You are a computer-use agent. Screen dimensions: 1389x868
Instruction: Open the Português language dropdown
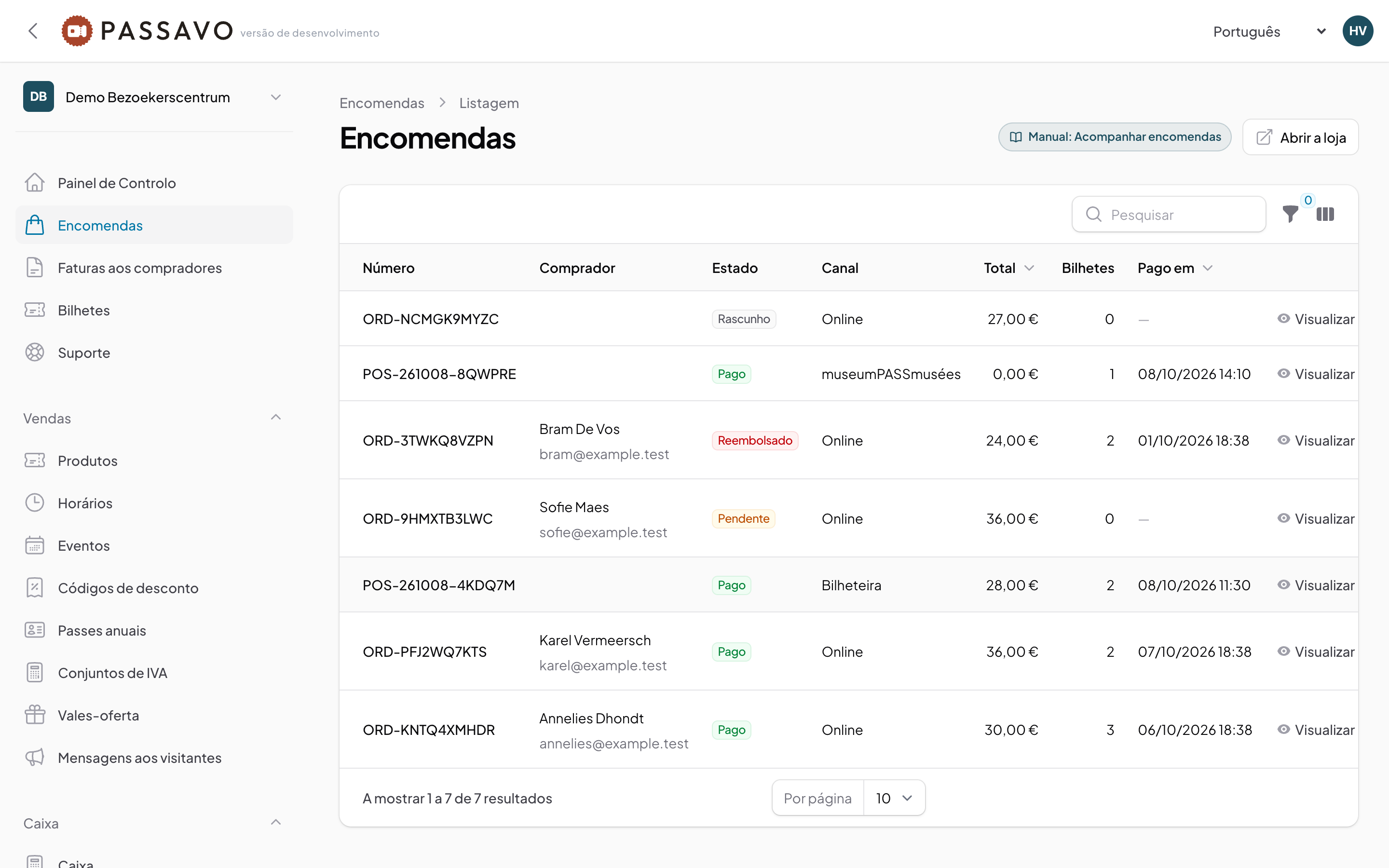[1269, 31]
